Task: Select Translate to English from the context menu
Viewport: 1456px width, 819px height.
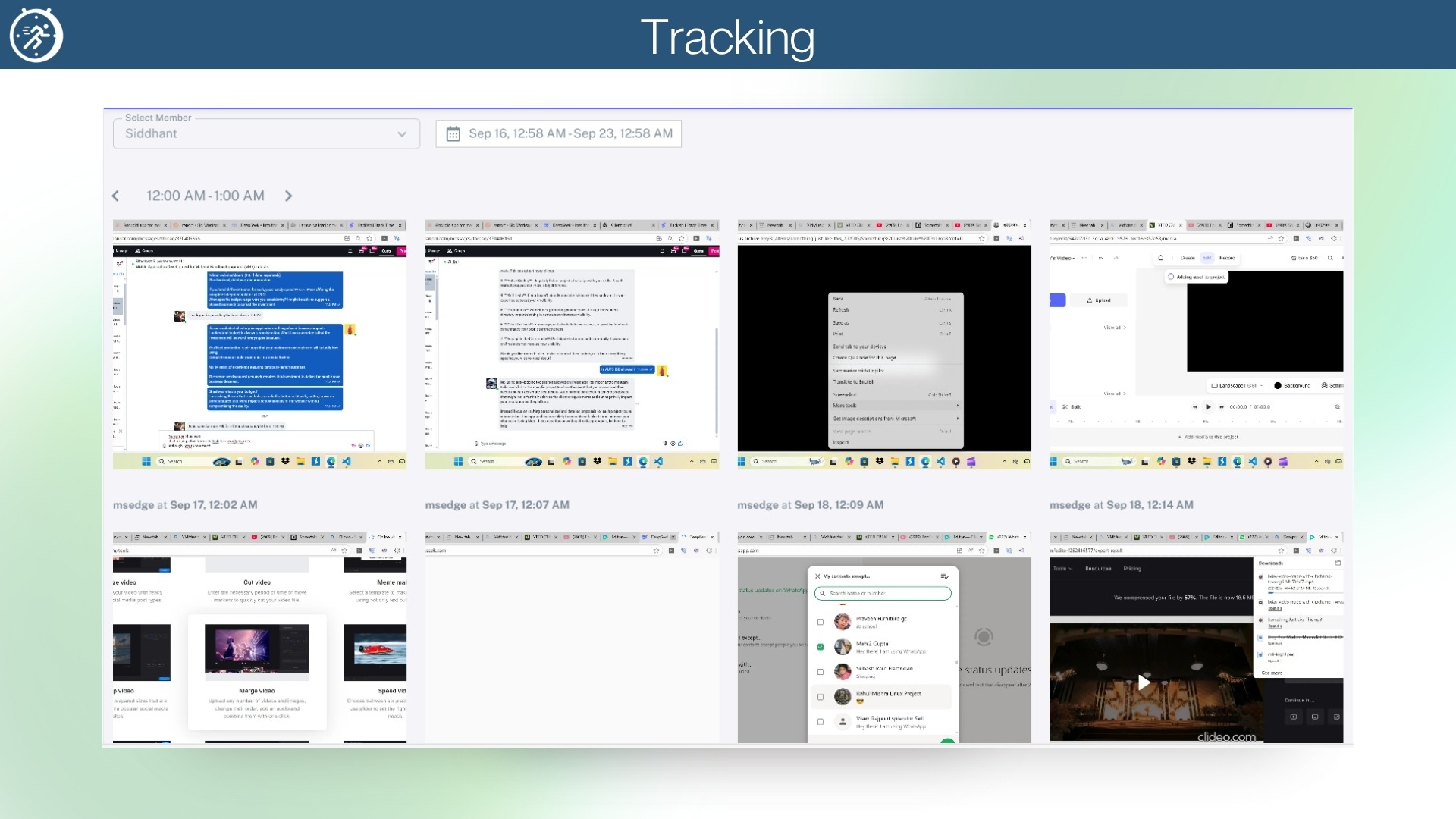Action: coord(854,381)
